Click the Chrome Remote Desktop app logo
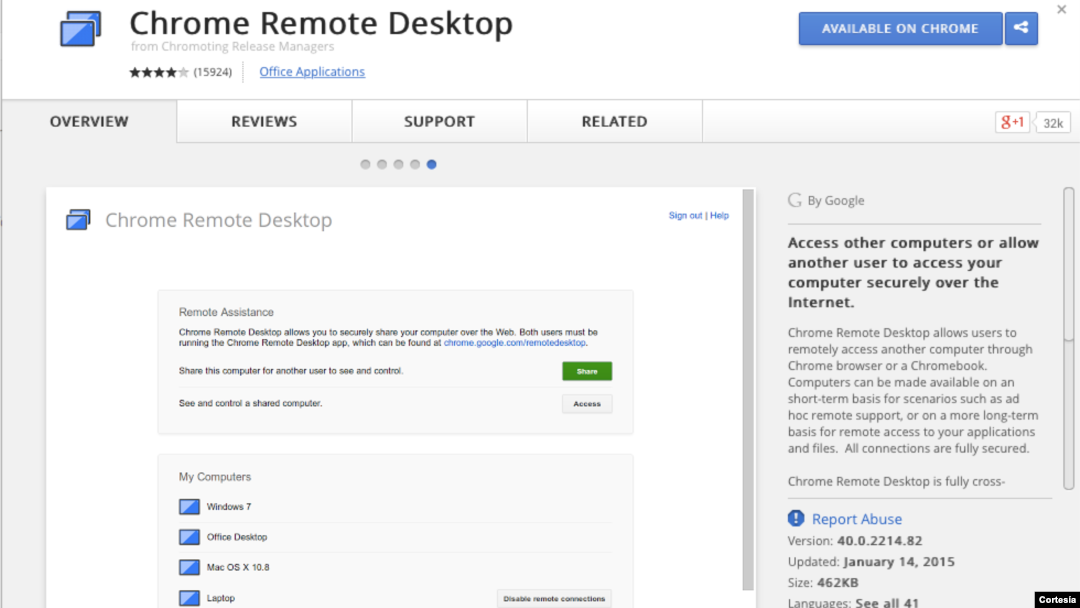Image resolution: width=1080 pixels, height=608 pixels. pyautogui.click(x=81, y=28)
